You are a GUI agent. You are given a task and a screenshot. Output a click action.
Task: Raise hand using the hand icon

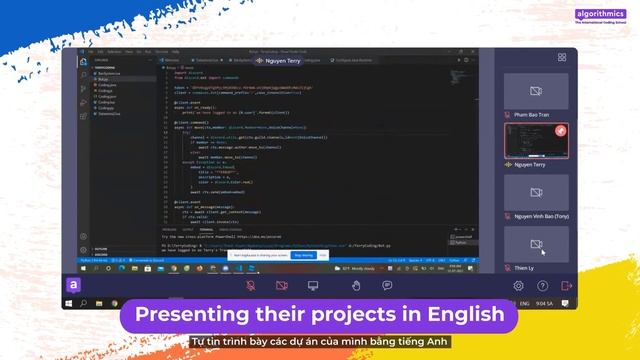356,286
